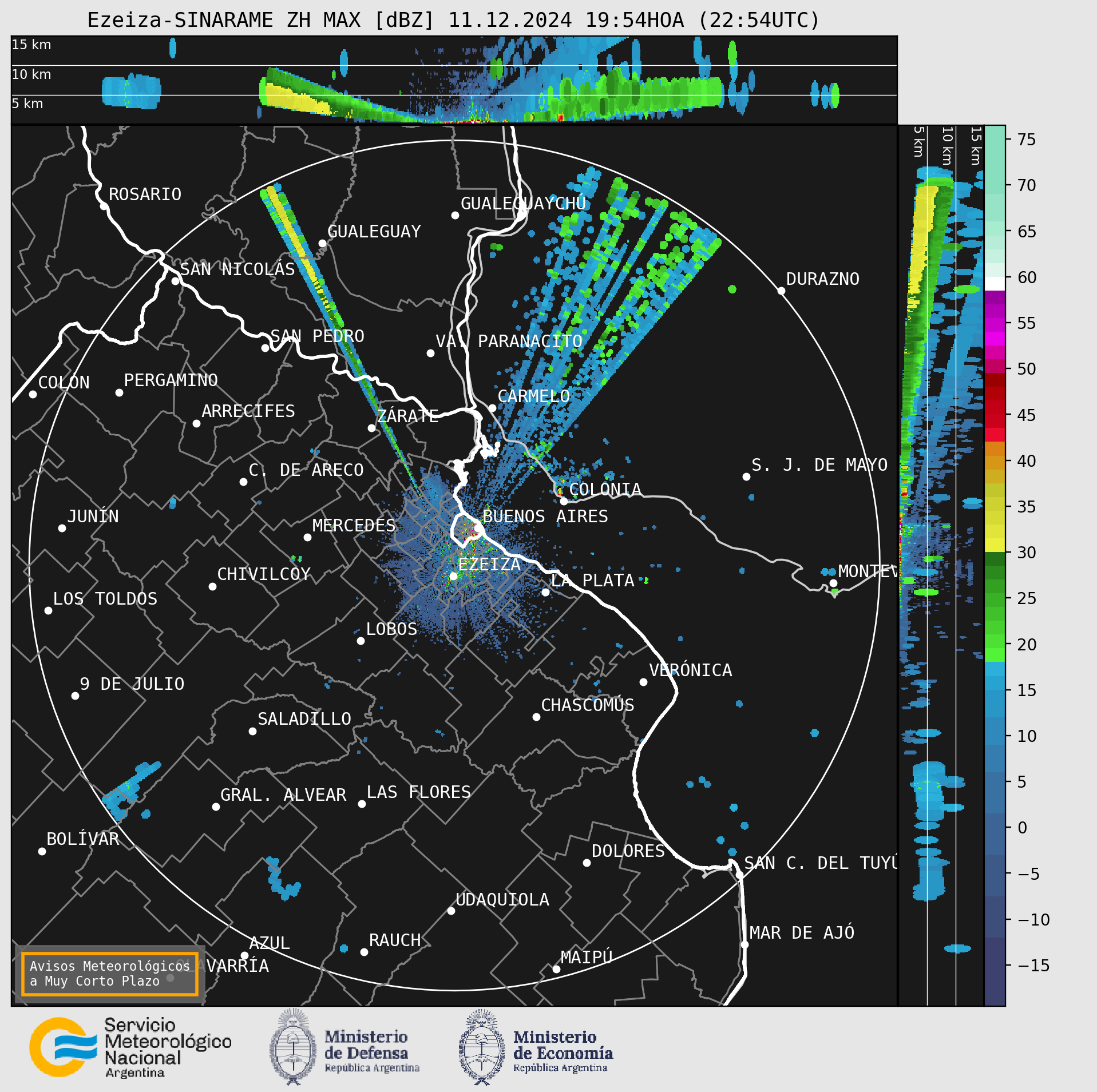Click the GRAL. ALVEAR label

283,795
